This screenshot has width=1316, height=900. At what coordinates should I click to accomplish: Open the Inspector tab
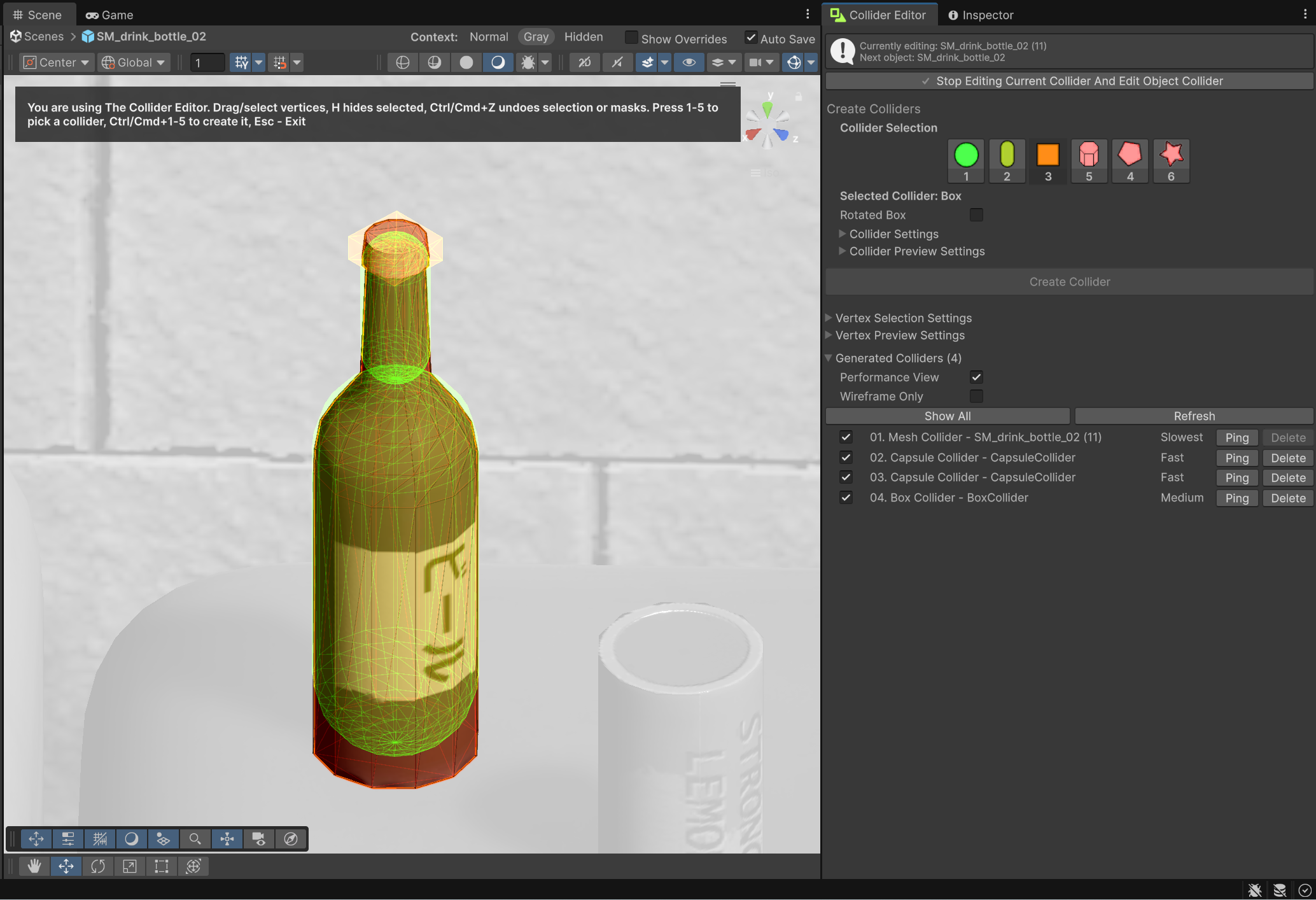point(981,15)
